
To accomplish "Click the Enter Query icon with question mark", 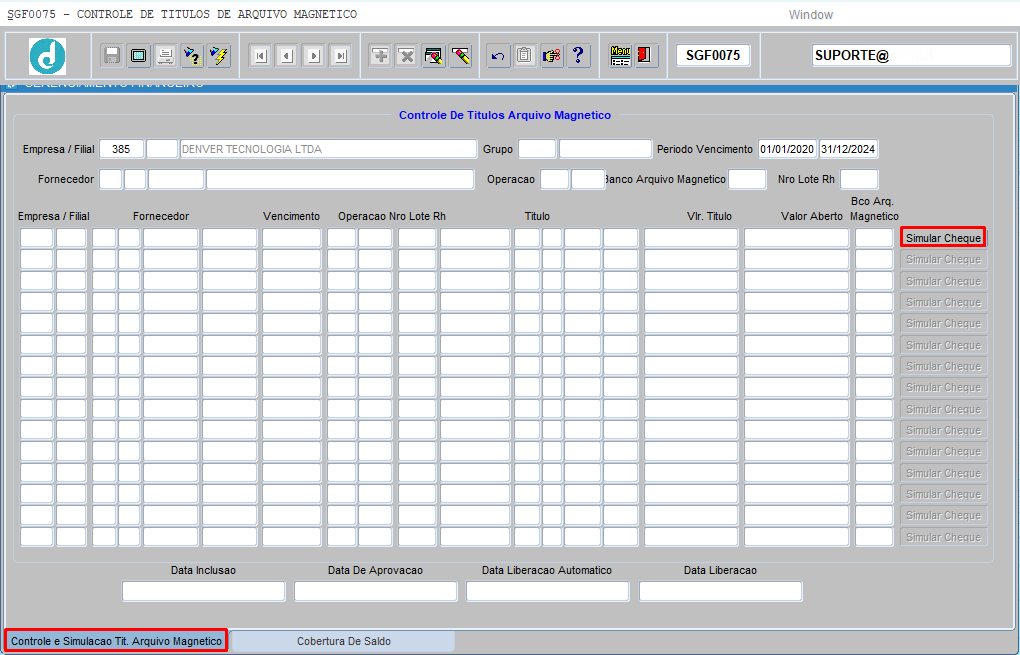I will (193, 56).
